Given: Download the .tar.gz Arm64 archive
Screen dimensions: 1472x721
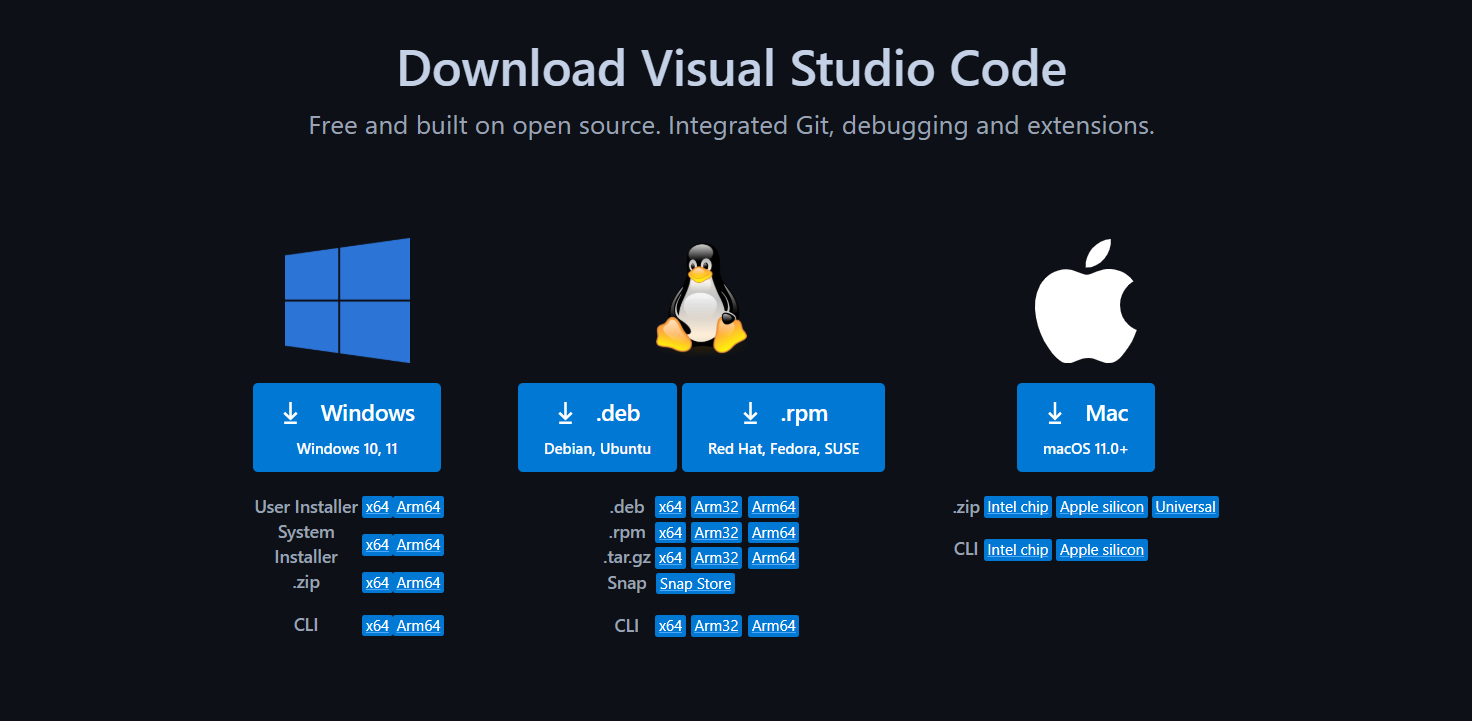Looking at the screenshot, I should (x=774, y=558).
